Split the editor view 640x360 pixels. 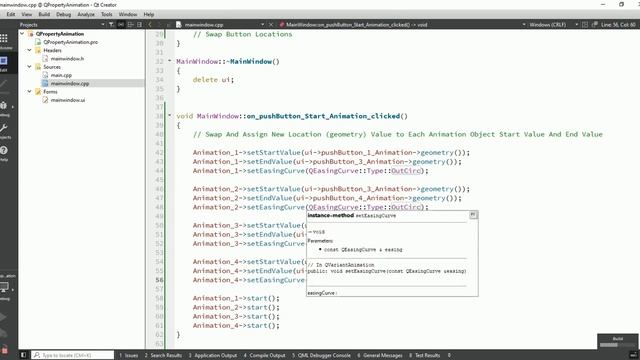click(x=585, y=24)
